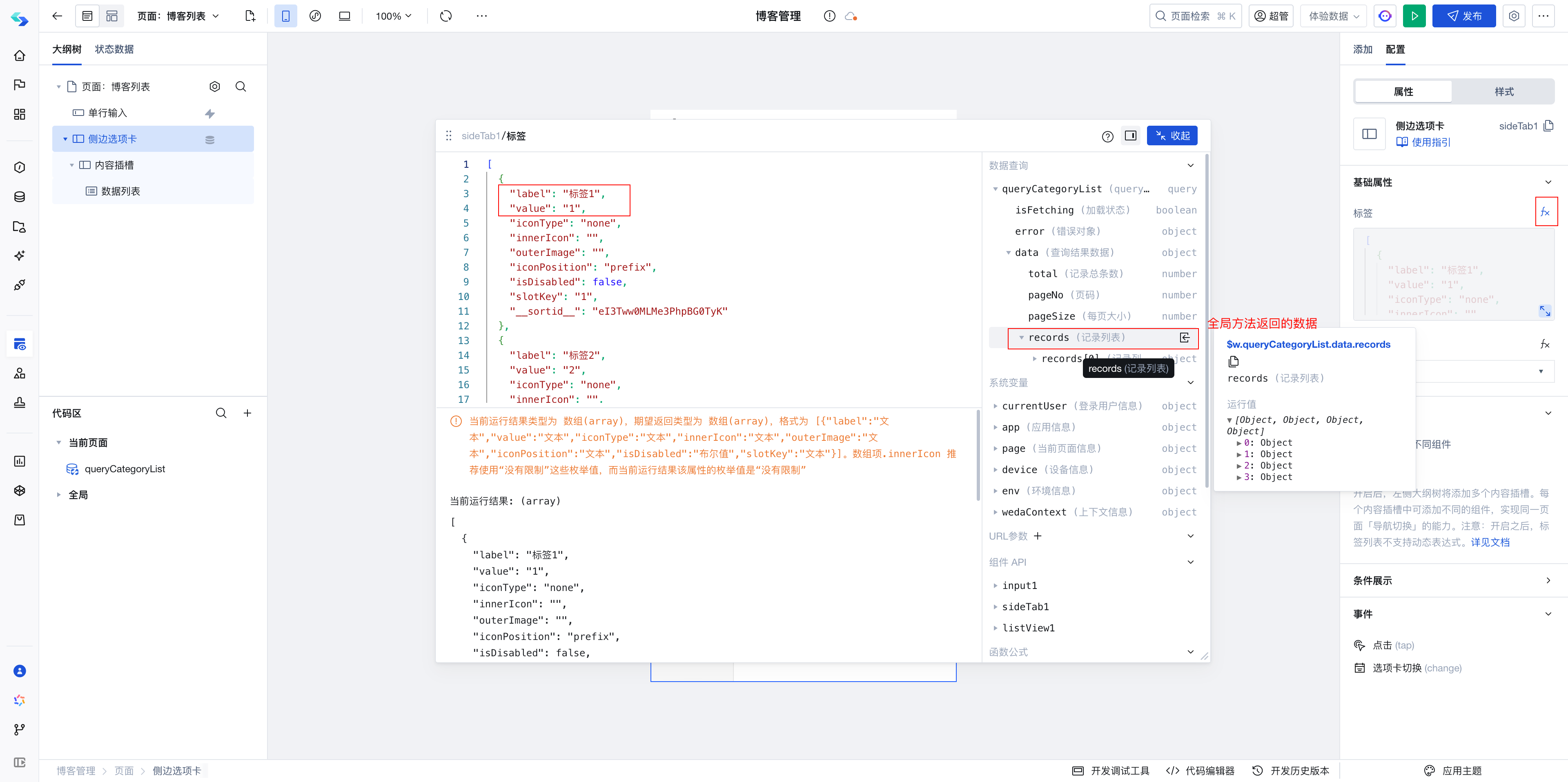Viewport: 1568px width, 782px height.
Task: Click the 超管 user button
Action: [1271, 16]
